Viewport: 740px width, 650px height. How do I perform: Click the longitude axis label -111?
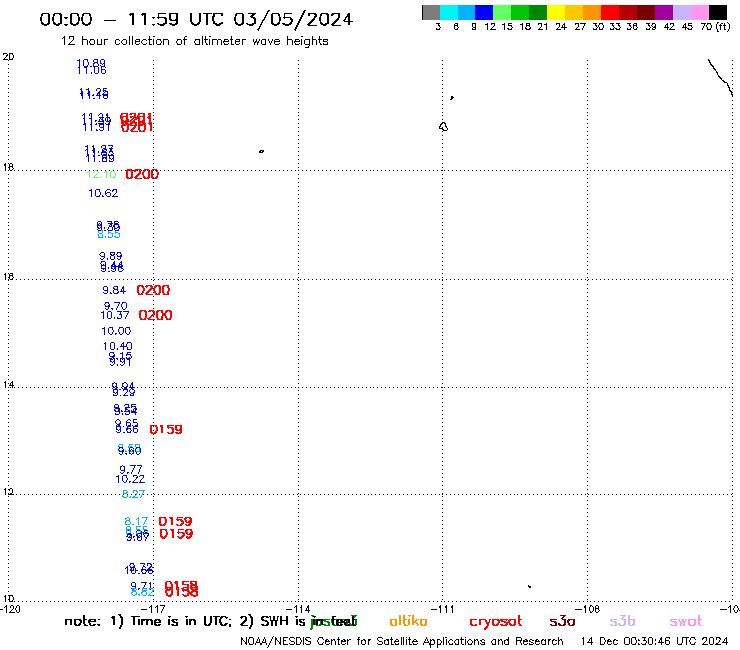[x=443, y=609]
